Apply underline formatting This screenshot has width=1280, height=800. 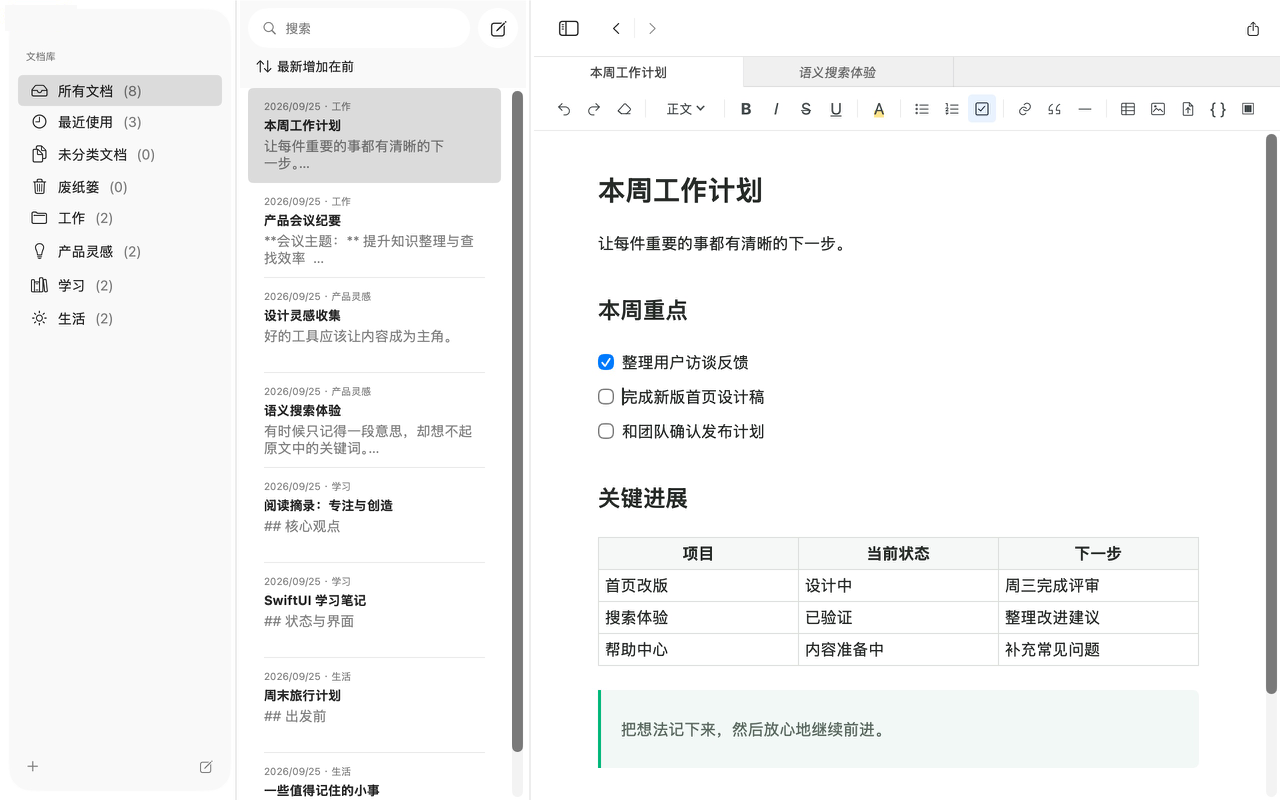(x=836, y=109)
